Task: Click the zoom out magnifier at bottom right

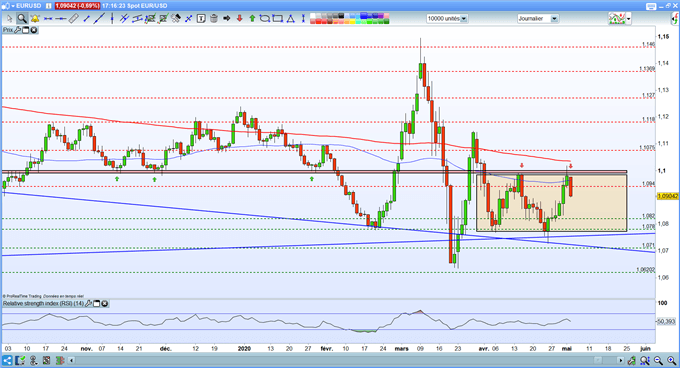Action: pos(658,360)
